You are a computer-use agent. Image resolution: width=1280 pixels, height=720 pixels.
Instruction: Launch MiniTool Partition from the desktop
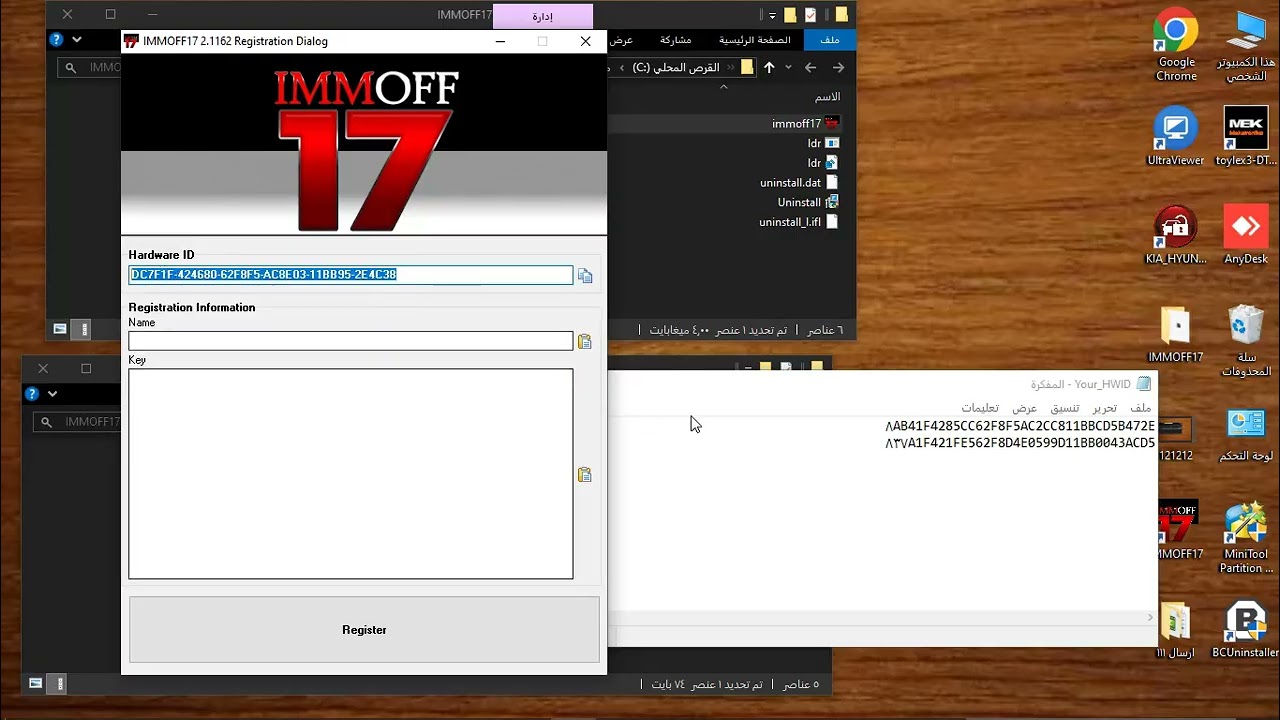(1246, 538)
